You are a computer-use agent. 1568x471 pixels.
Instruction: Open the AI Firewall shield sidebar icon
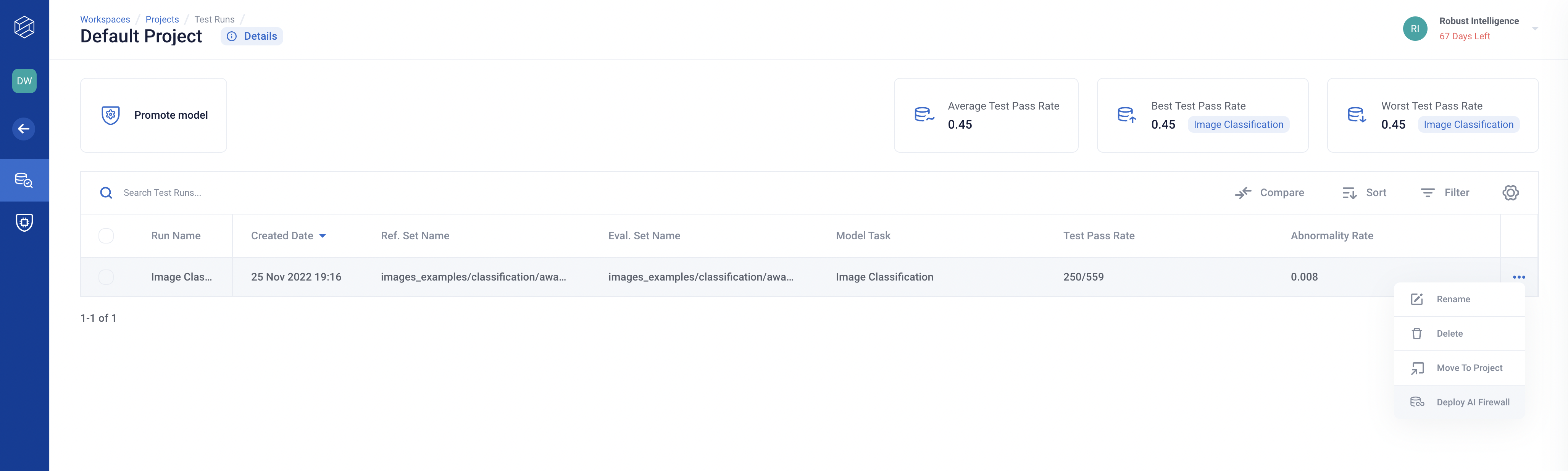(x=24, y=223)
